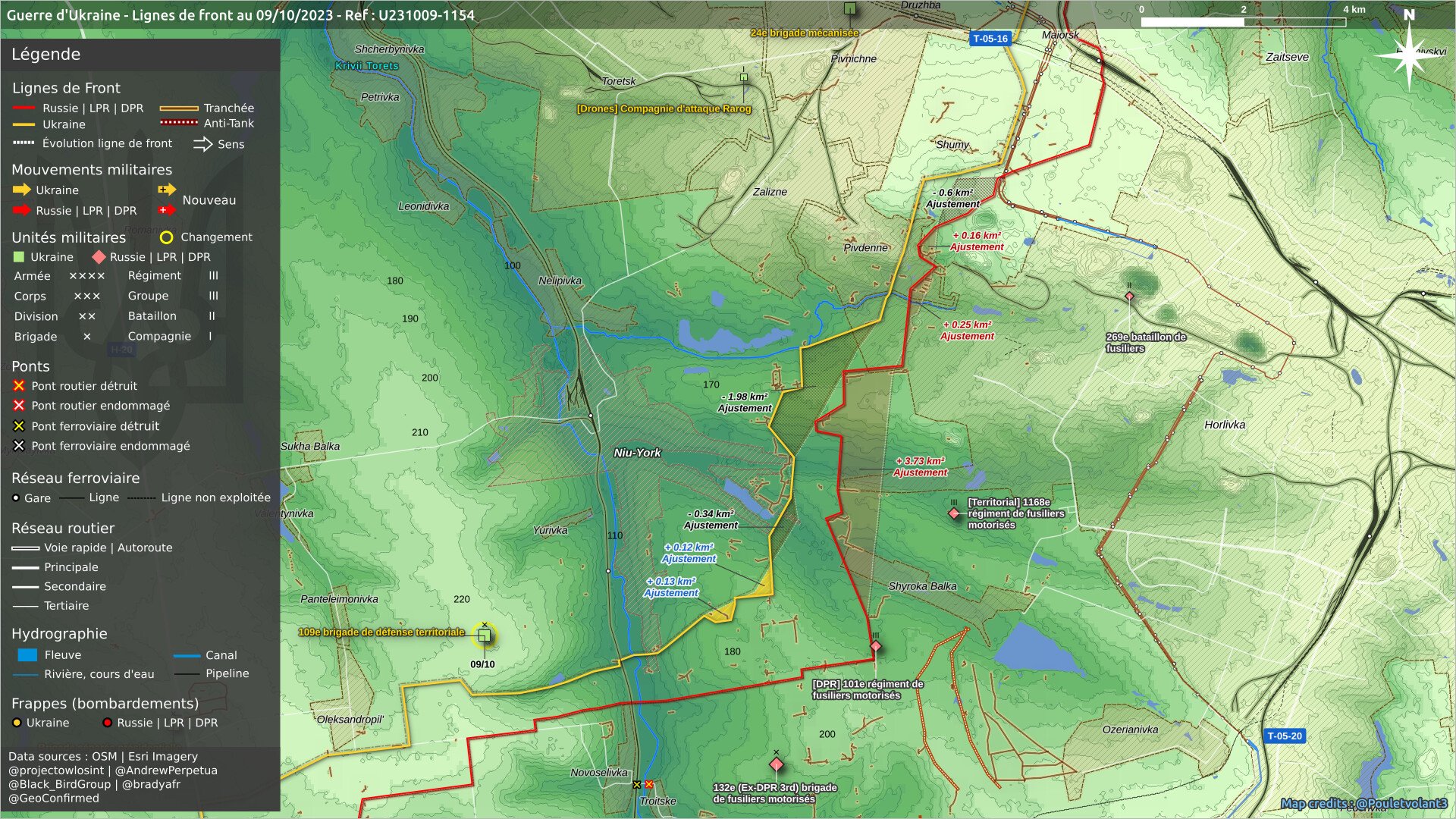Click the Gare station dot in legend
This screenshot has width=1456, height=819.
point(16,497)
